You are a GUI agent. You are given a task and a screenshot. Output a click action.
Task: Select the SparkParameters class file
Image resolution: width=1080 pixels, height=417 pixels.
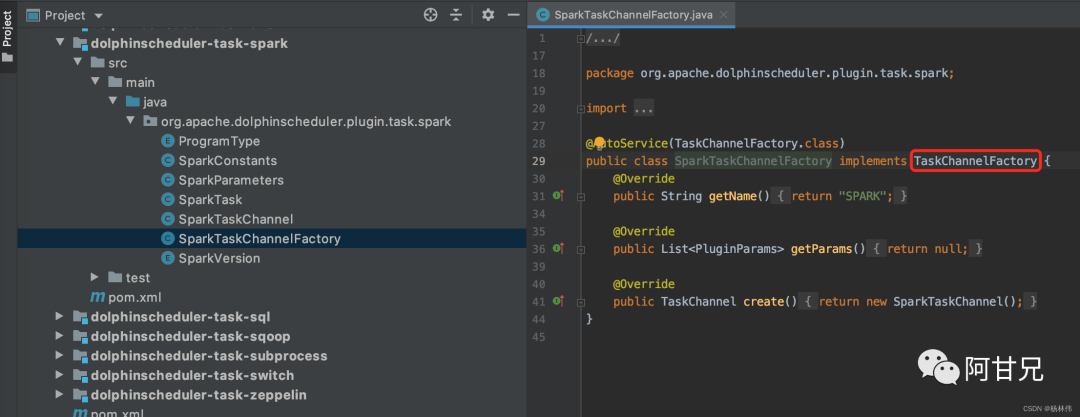[x=231, y=180]
